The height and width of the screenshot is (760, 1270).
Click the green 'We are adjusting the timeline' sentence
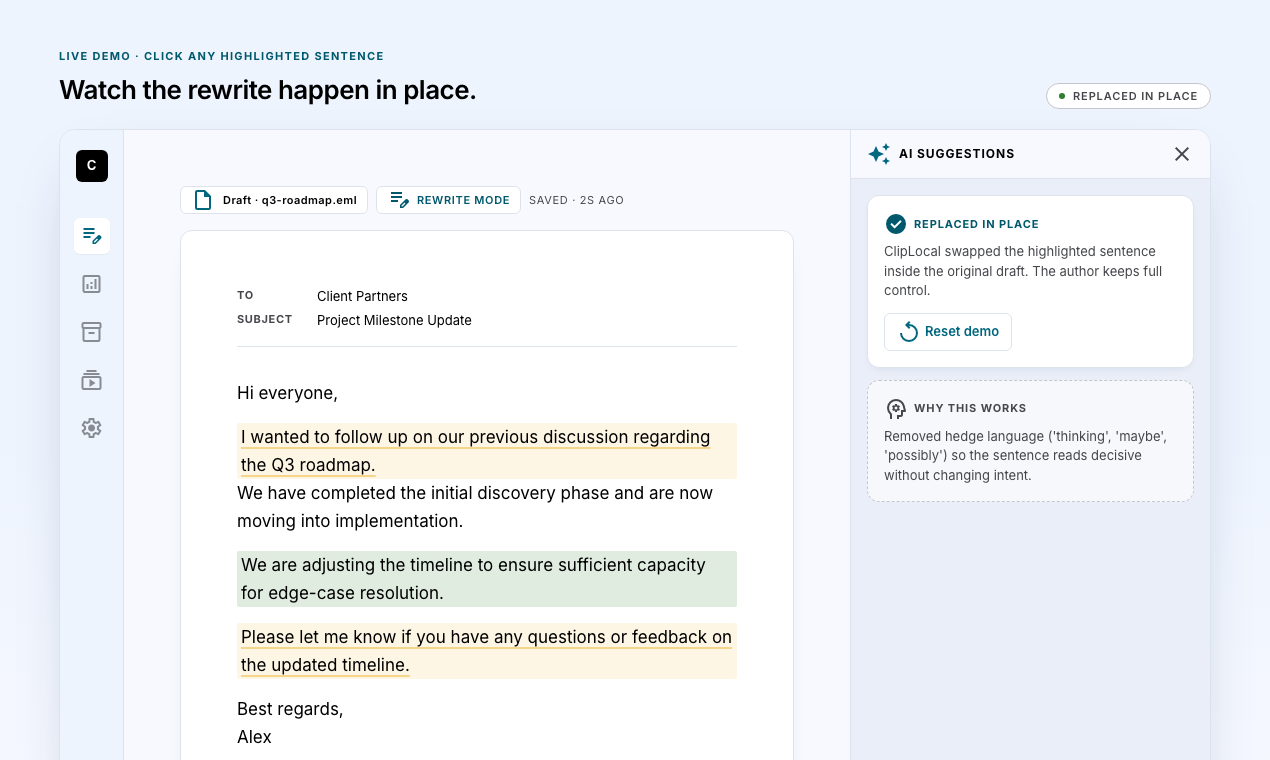pyautogui.click(x=487, y=579)
